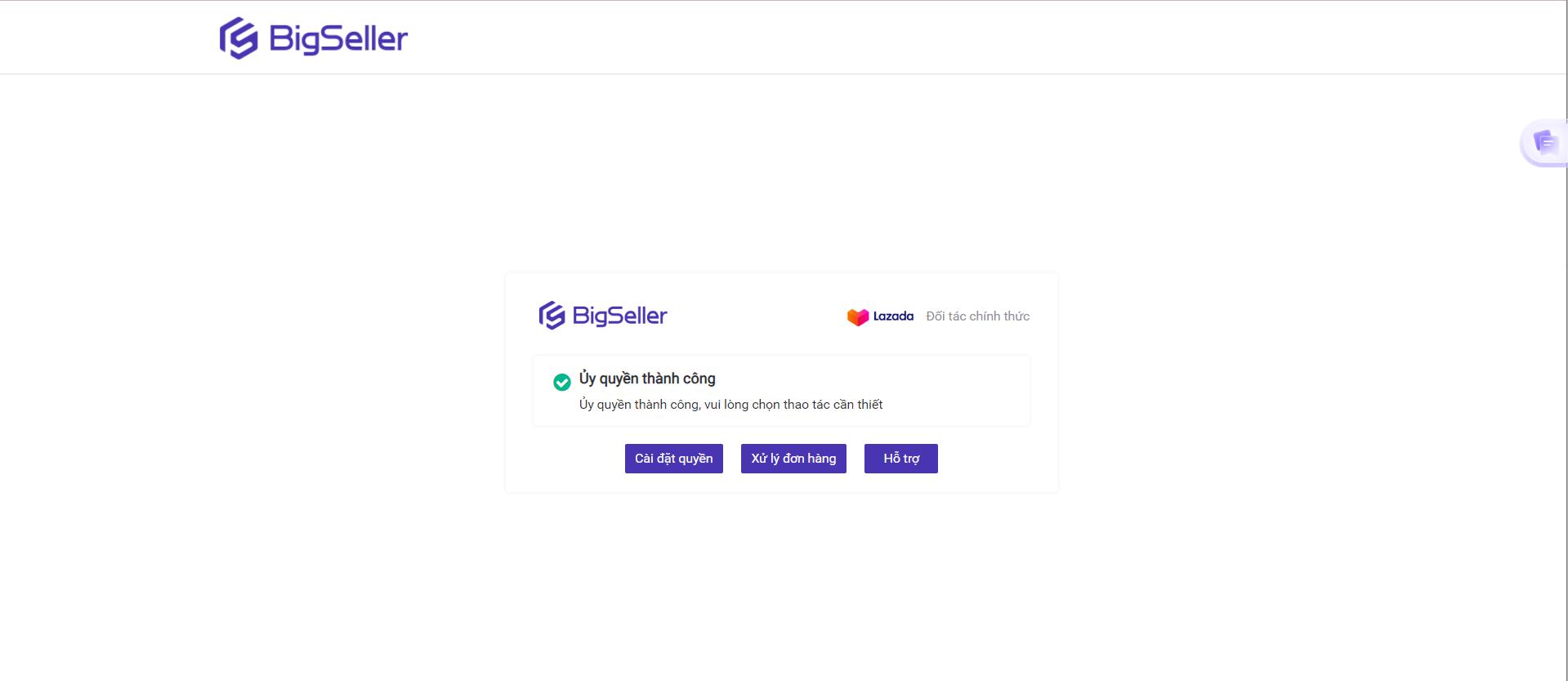Click the vertical scrollbar on the page edge
Screen dimensions: 1568x681
point(1566,340)
